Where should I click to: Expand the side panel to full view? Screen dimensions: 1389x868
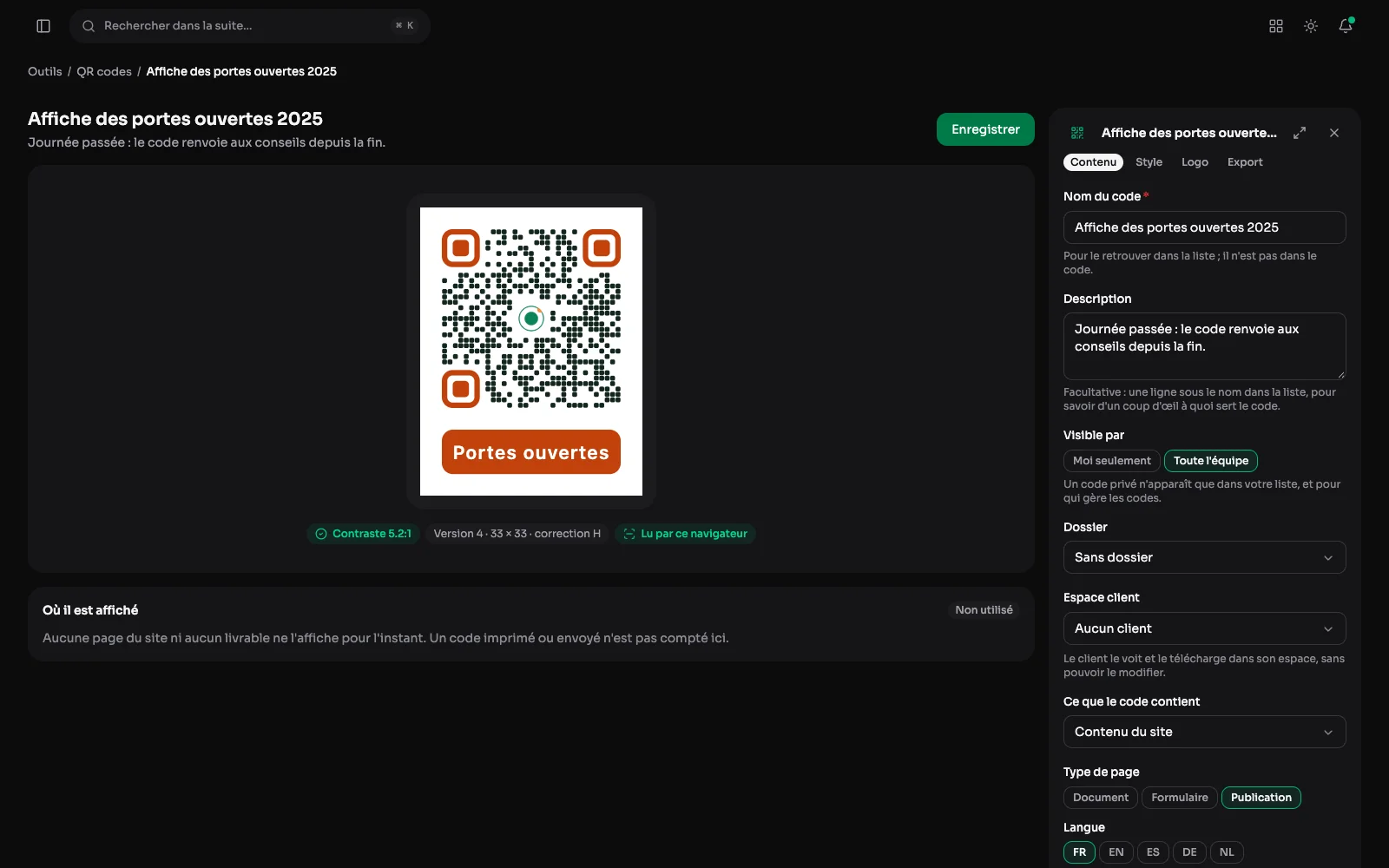[x=1300, y=133]
